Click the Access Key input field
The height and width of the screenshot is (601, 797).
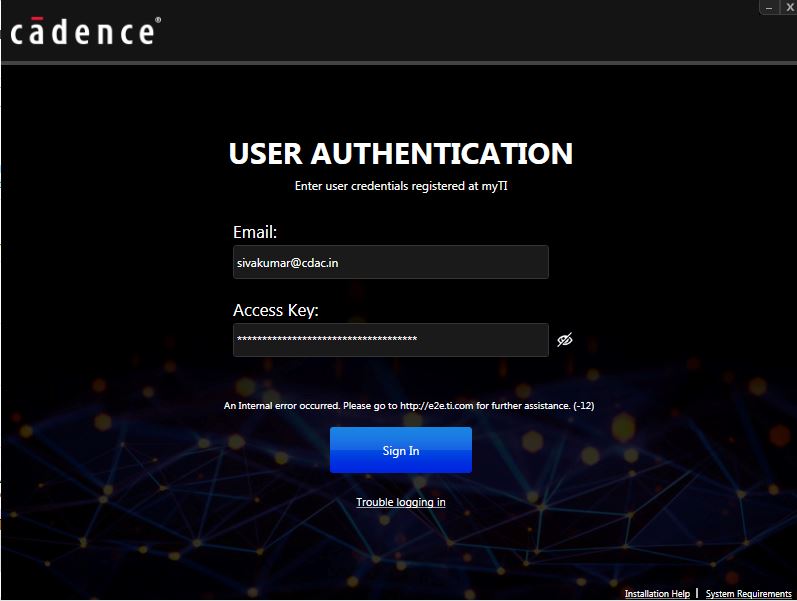point(390,340)
